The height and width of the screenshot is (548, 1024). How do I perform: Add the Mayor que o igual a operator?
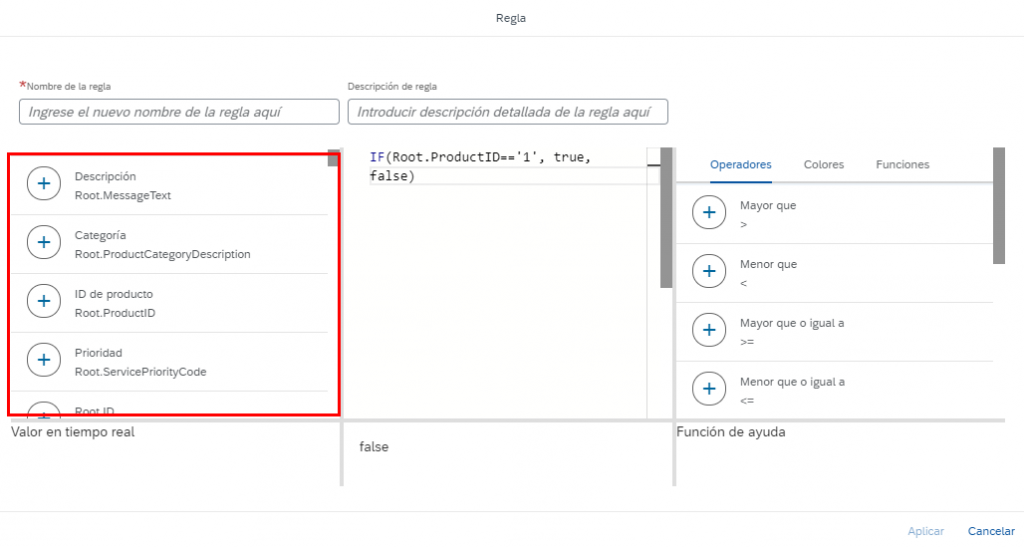coord(709,331)
